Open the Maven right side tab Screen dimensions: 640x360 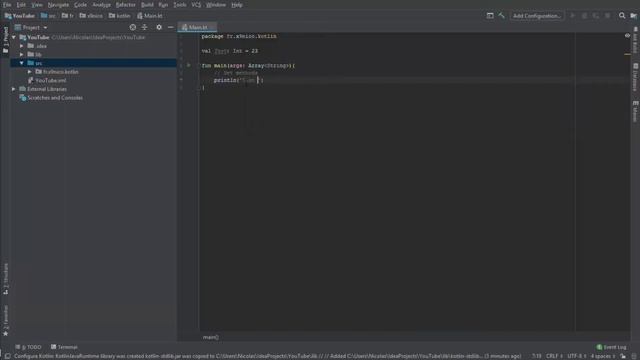click(636, 111)
